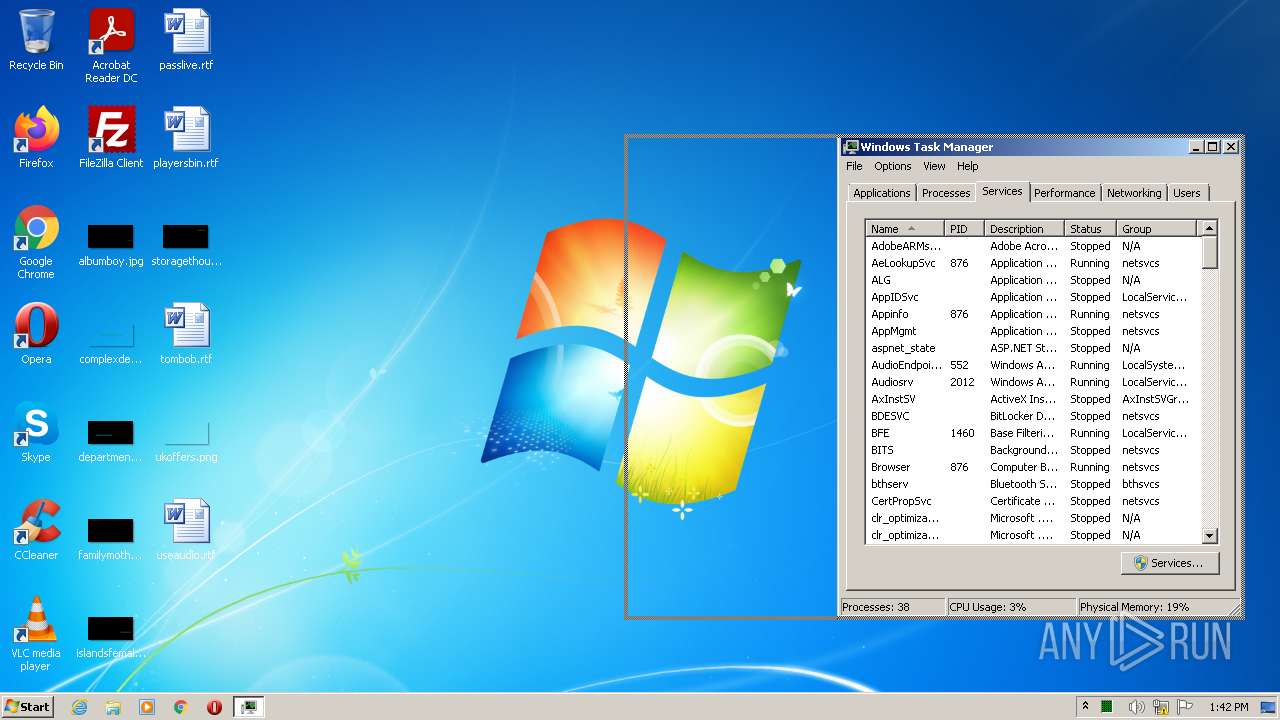This screenshot has width=1280, height=720.
Task: Select useaudio.rtf document icon
Action: coord(186,530)
